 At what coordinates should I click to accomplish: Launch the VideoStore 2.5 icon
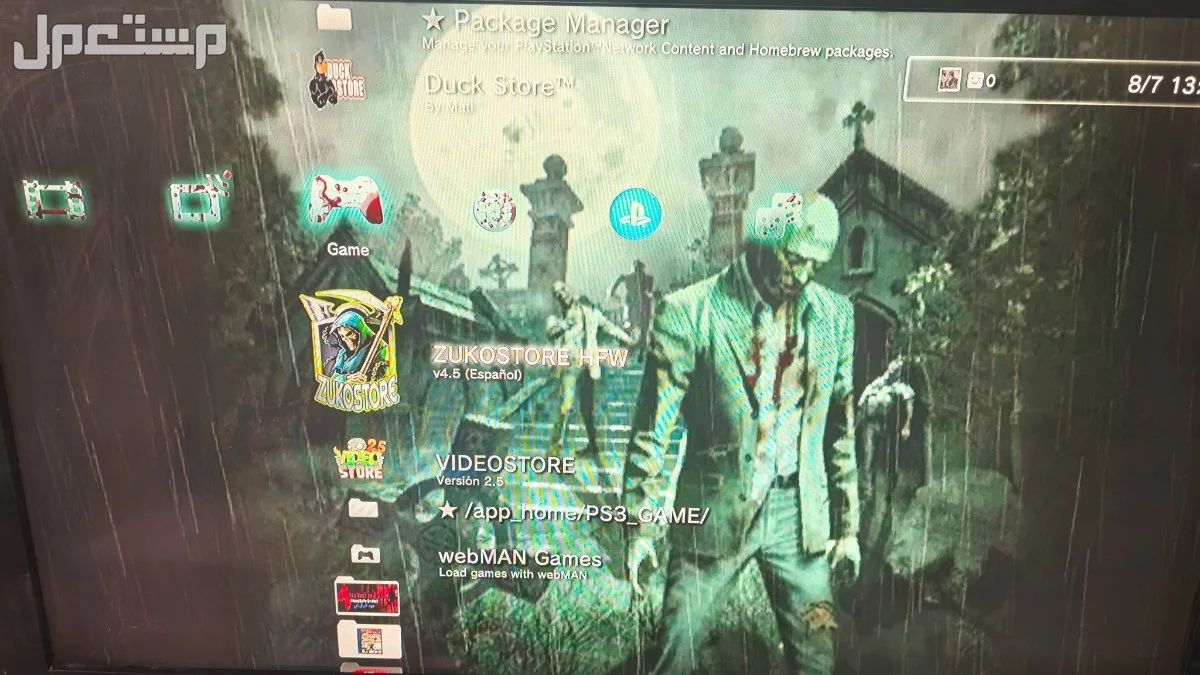coord(359,461)
